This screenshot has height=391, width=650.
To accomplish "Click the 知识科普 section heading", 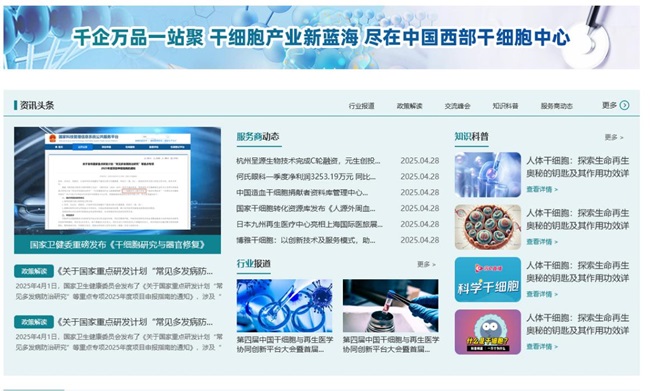I will tap(471, 136).
